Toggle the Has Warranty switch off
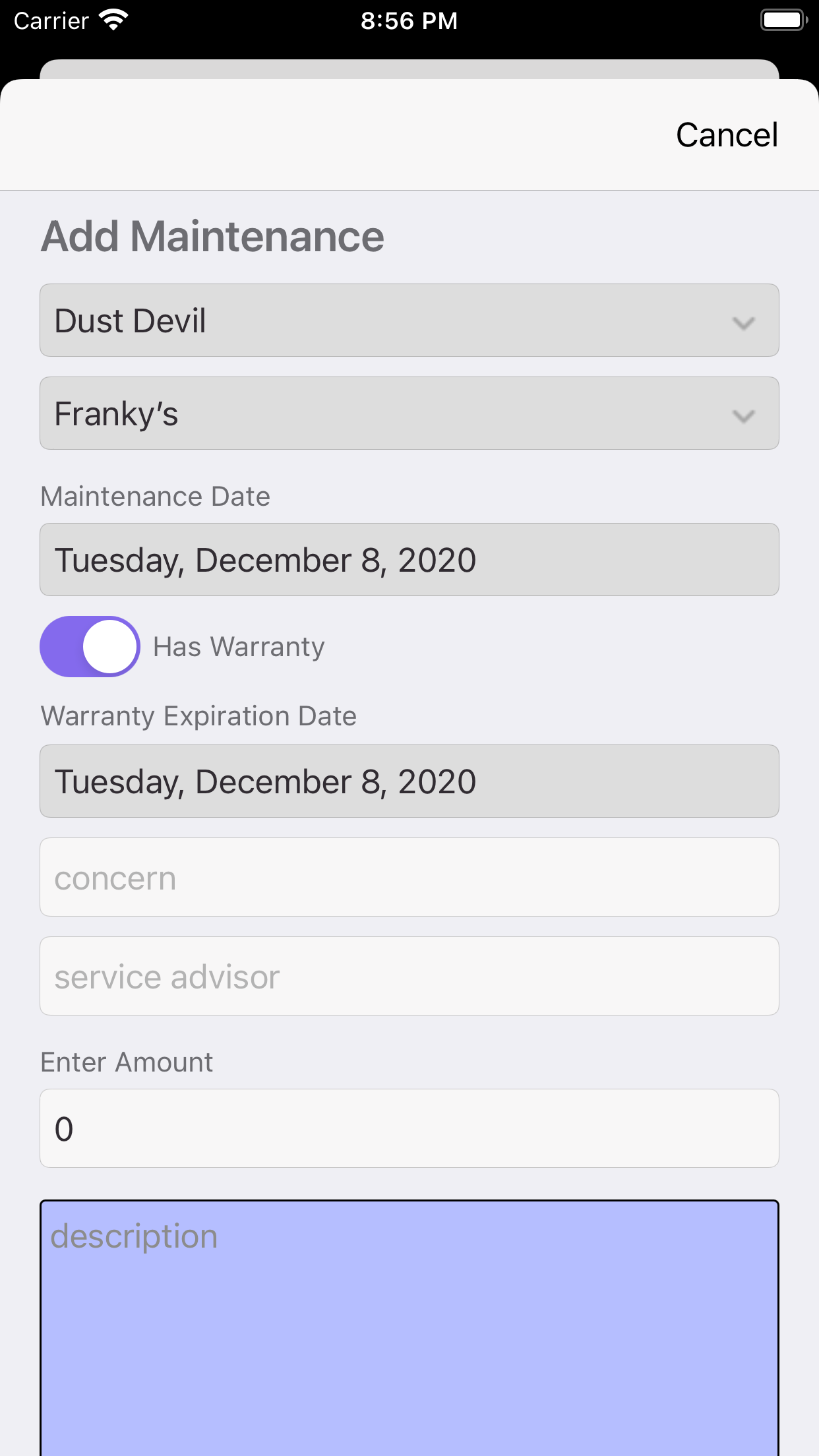Image resolution: width=819 pixels, height=1456 pixels. pyautogui.click(x=90, y=646)
